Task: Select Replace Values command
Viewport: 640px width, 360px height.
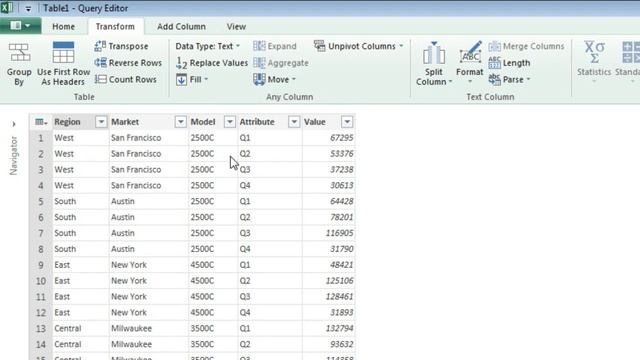Action: tap(212, 63)
